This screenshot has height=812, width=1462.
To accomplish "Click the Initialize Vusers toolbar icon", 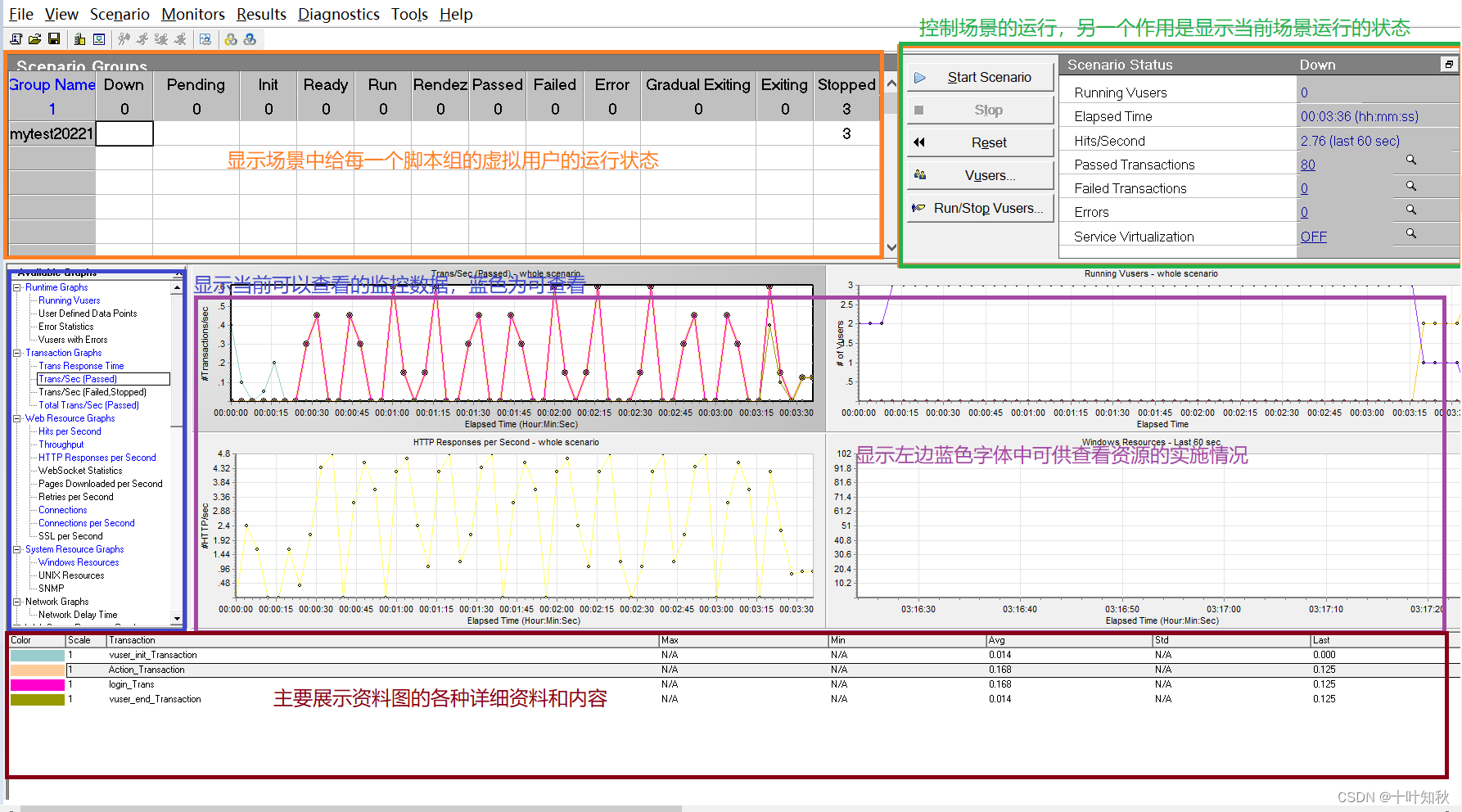I will pyautogui.click(x=124, y=39).
